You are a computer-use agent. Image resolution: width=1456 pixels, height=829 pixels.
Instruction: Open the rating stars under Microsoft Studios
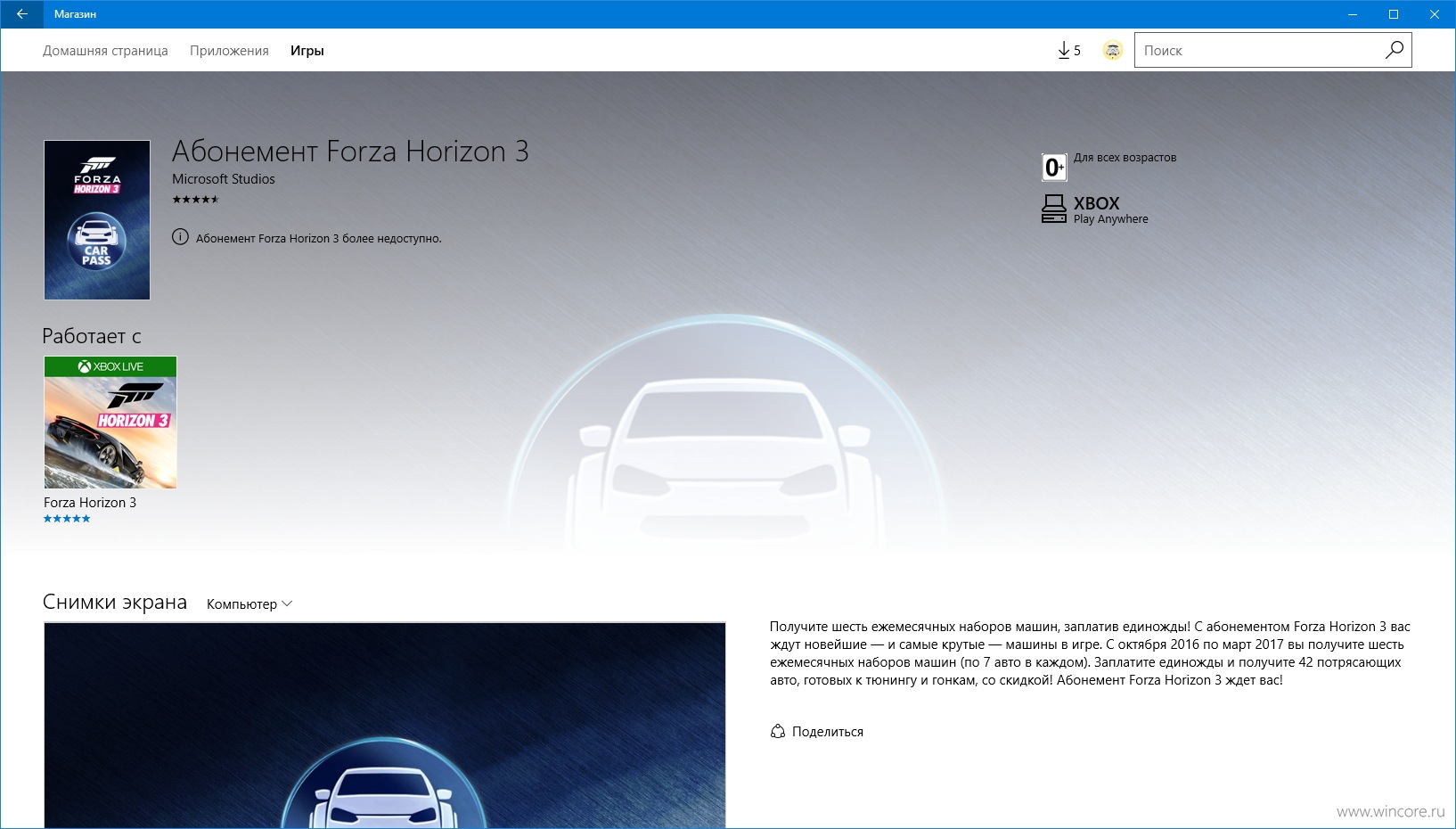point(195,200)
